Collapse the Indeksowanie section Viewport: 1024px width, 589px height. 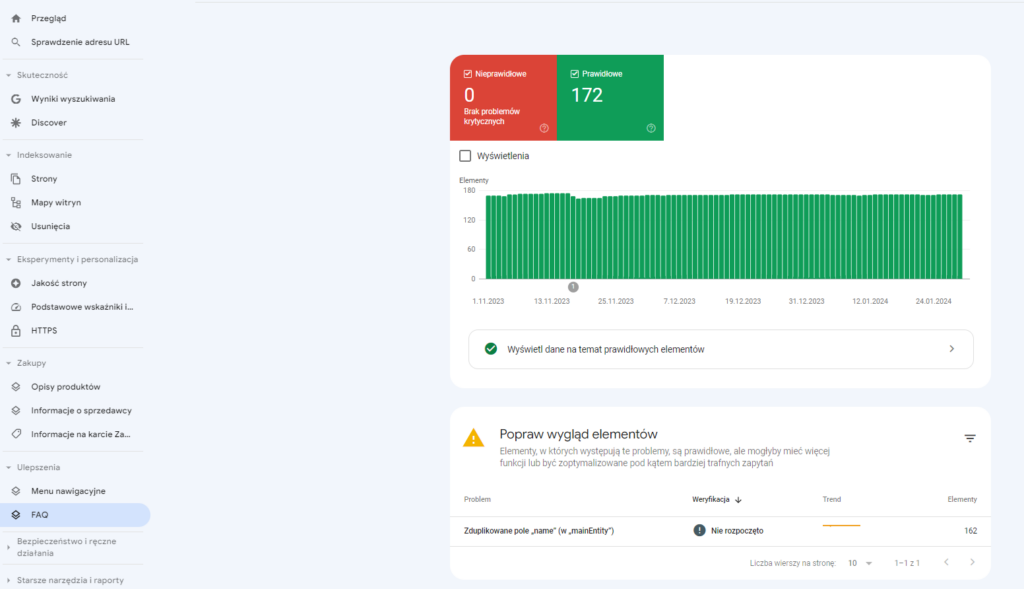pyautogui.click(x=8, y=155)
